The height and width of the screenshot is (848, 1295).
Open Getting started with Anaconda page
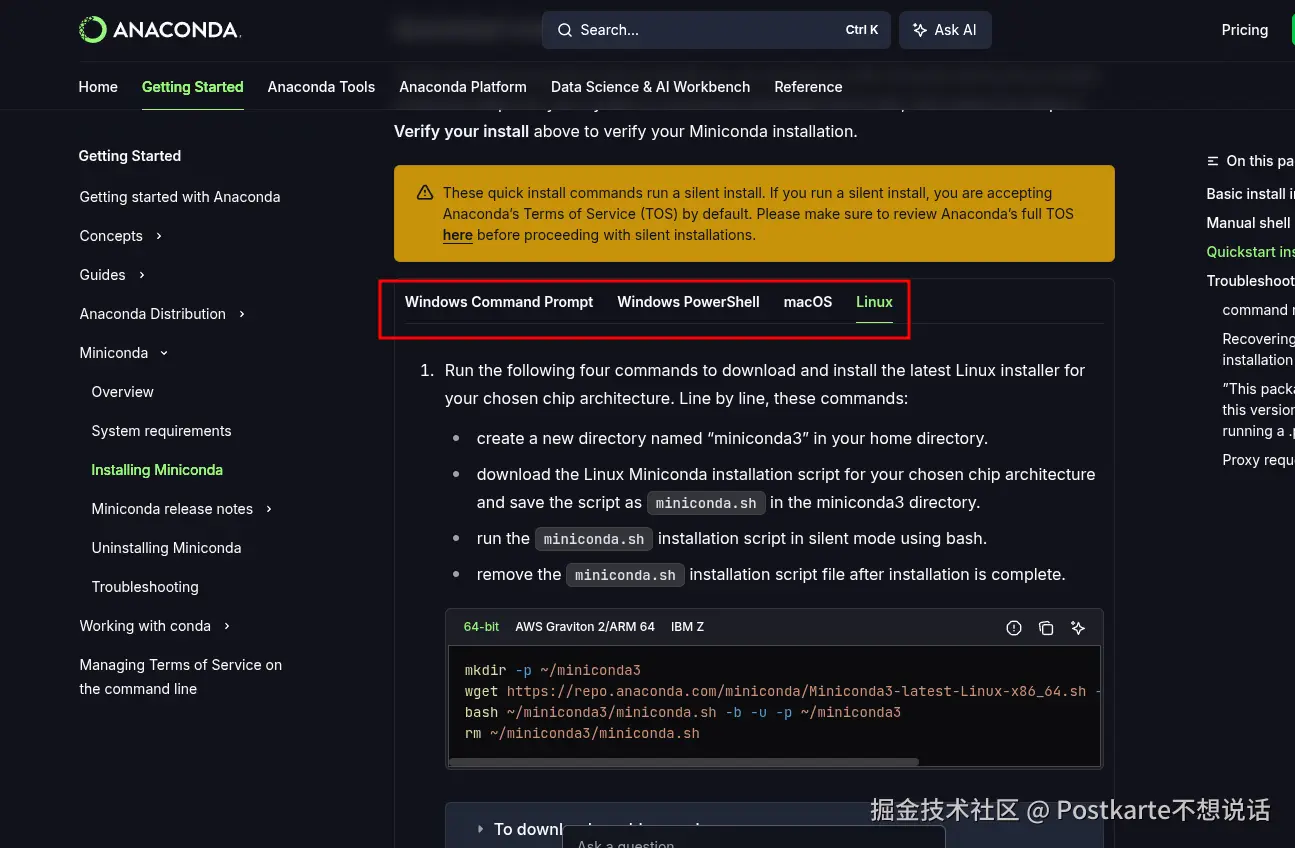180,197
